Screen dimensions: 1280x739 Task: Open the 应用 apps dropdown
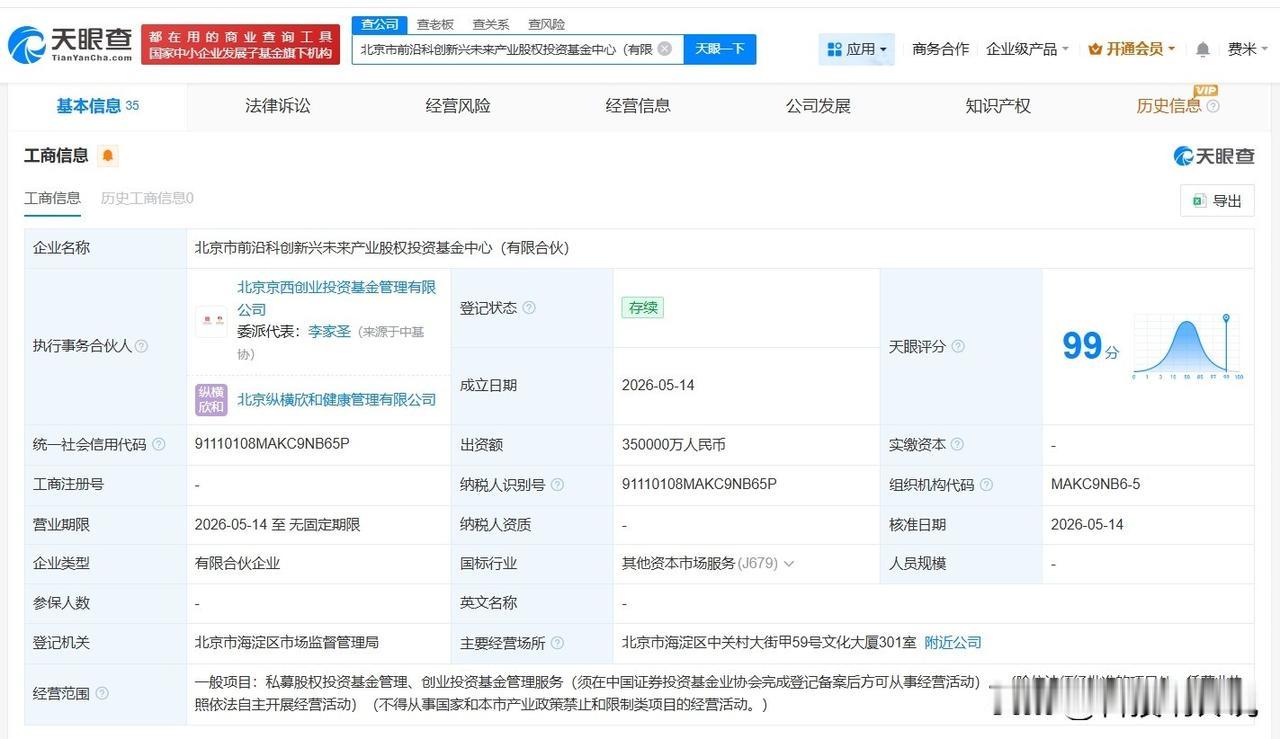pos(857,49)
